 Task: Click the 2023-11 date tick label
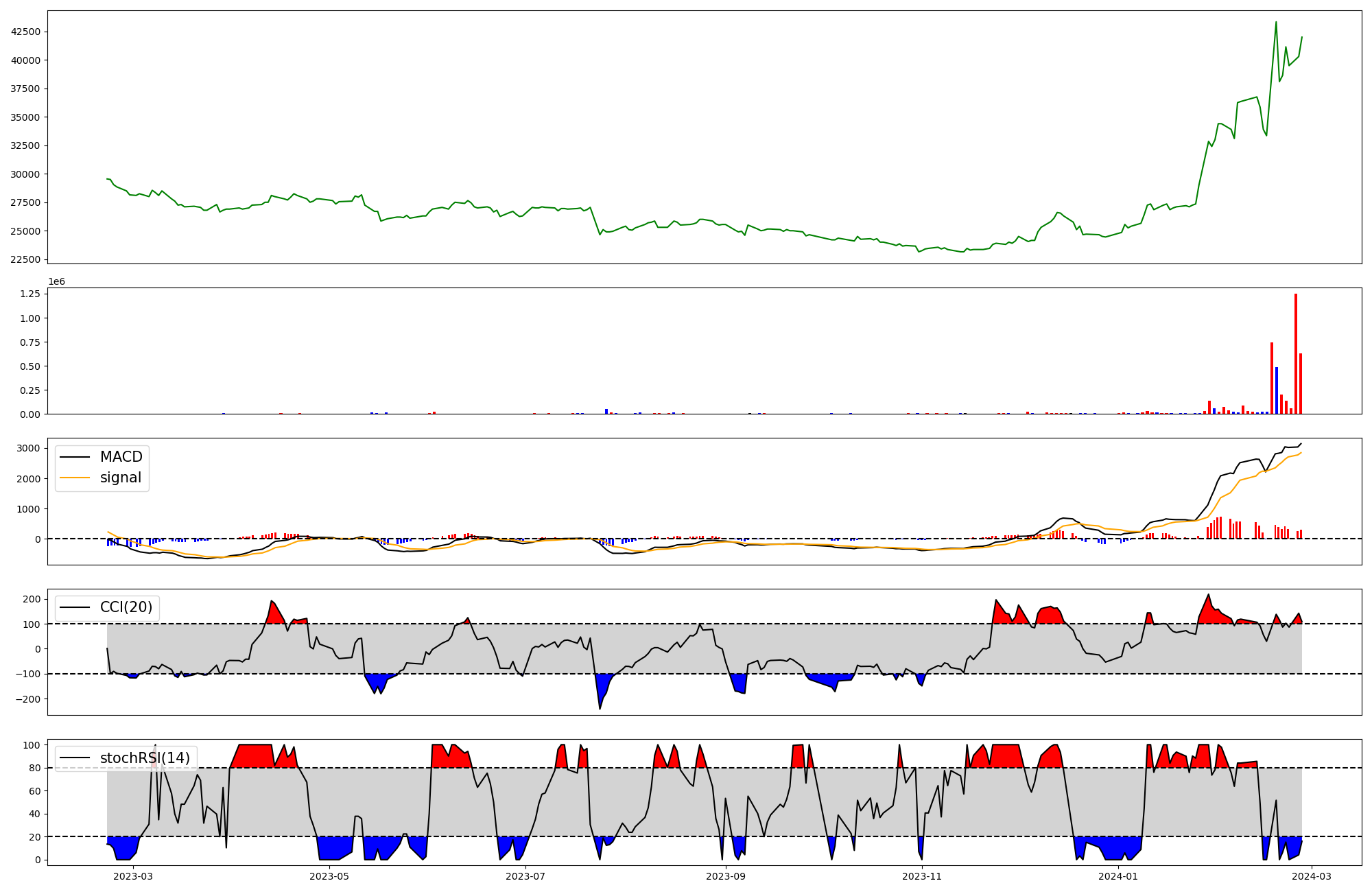[922, 876]
